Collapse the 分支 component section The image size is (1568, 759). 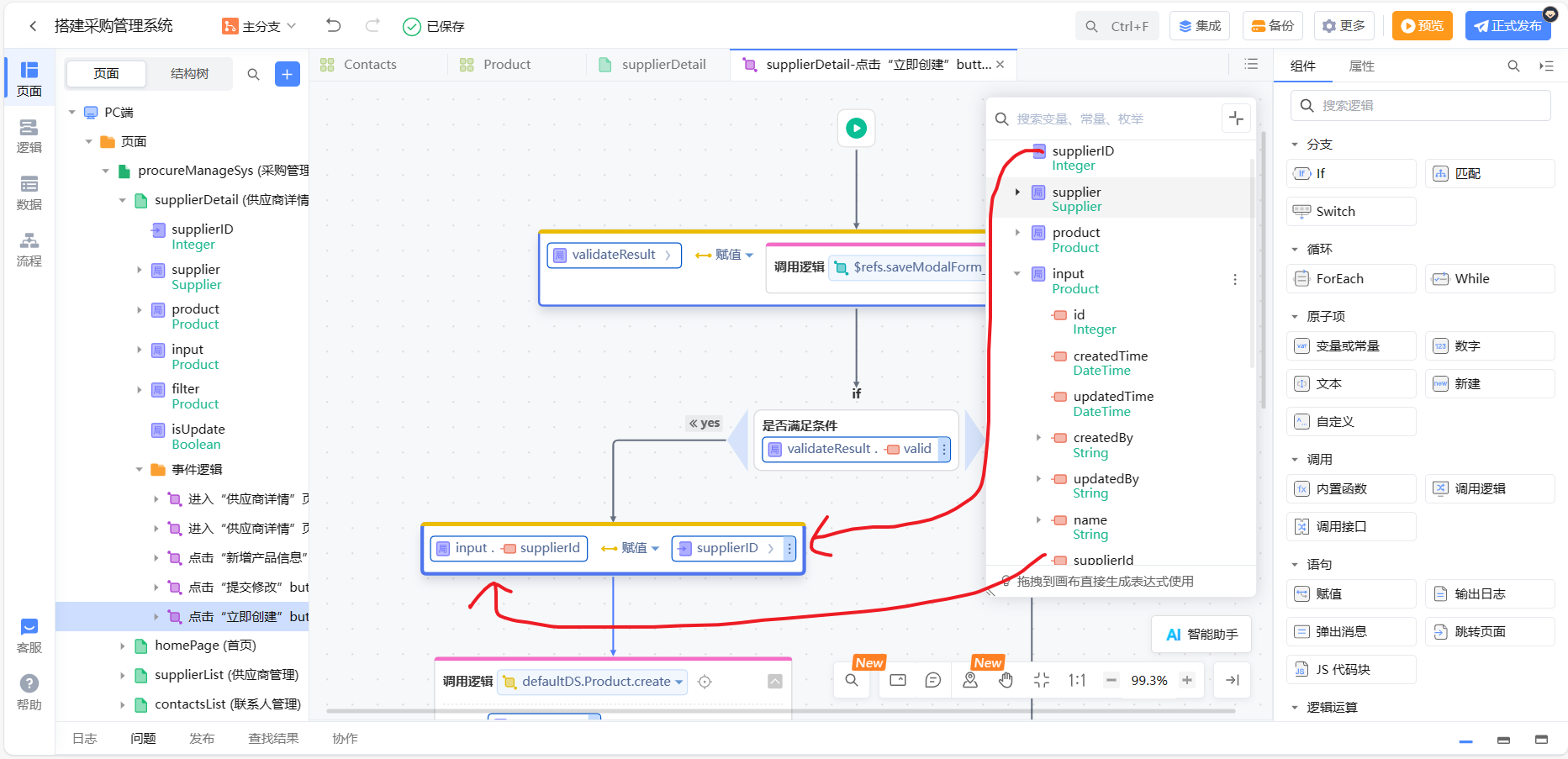1295,145
